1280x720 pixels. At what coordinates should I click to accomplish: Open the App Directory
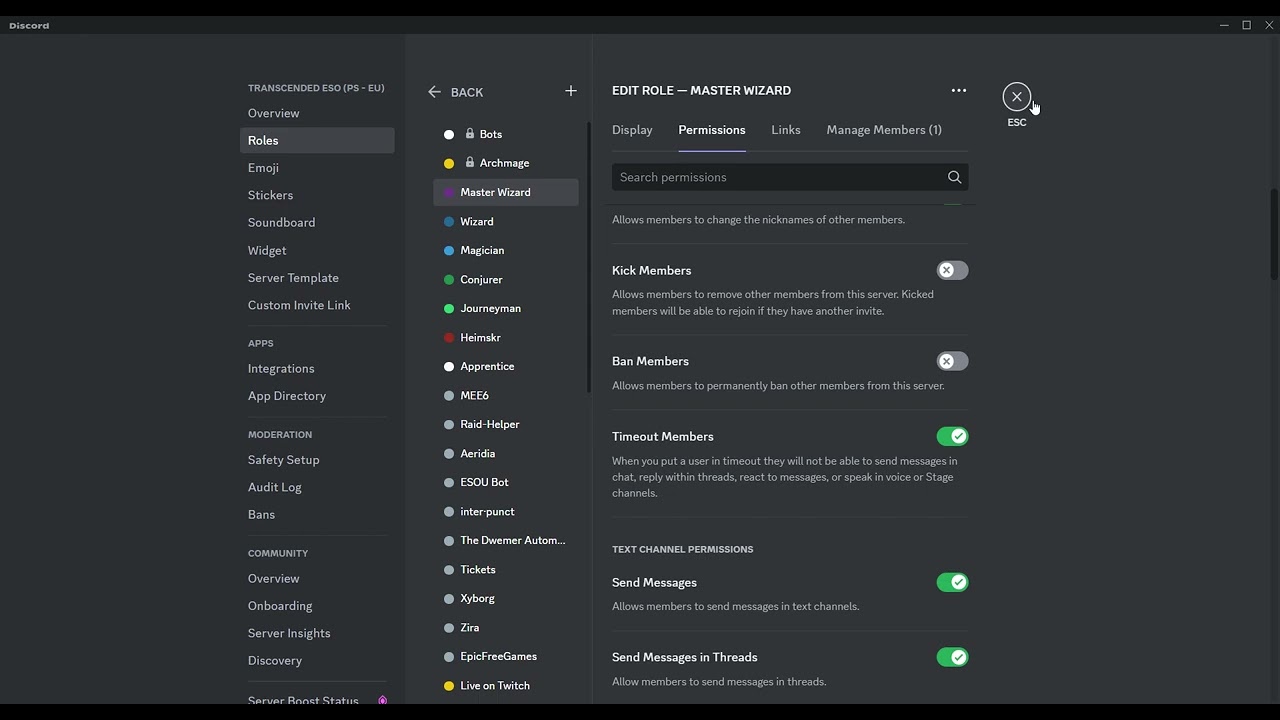point(317,396)
